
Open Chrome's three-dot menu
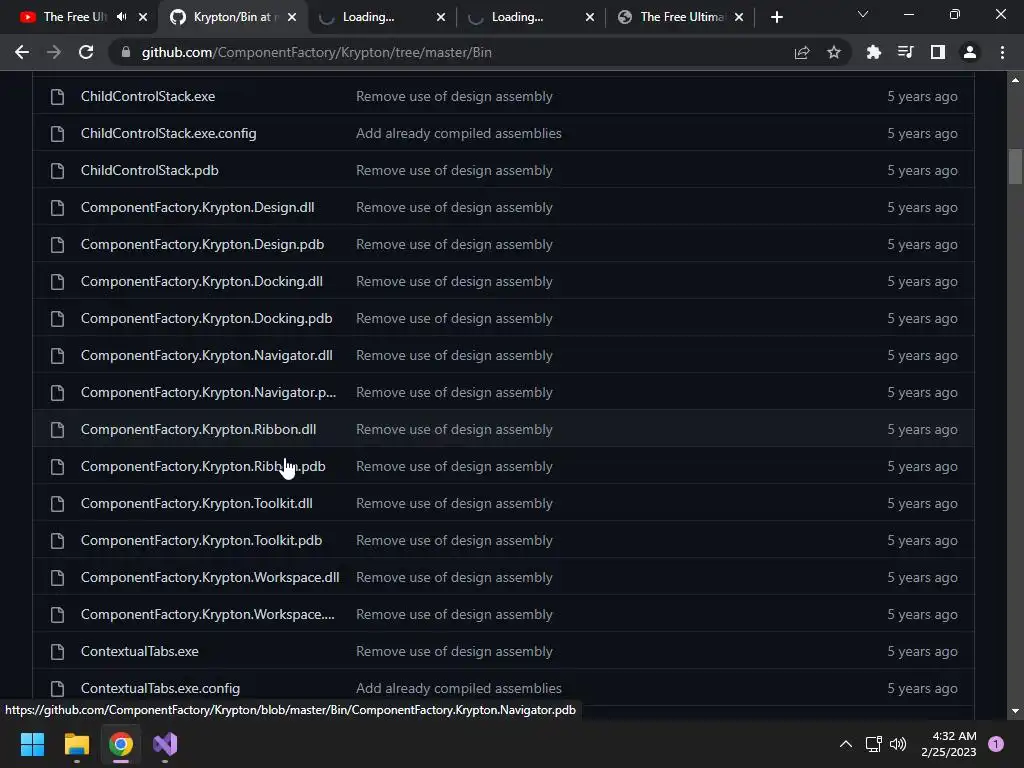click(x=1002, y=52)
